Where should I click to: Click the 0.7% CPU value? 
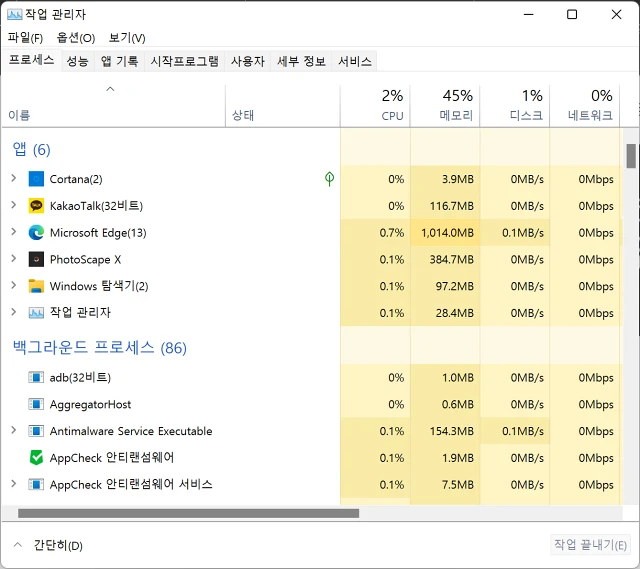point(391,233)
